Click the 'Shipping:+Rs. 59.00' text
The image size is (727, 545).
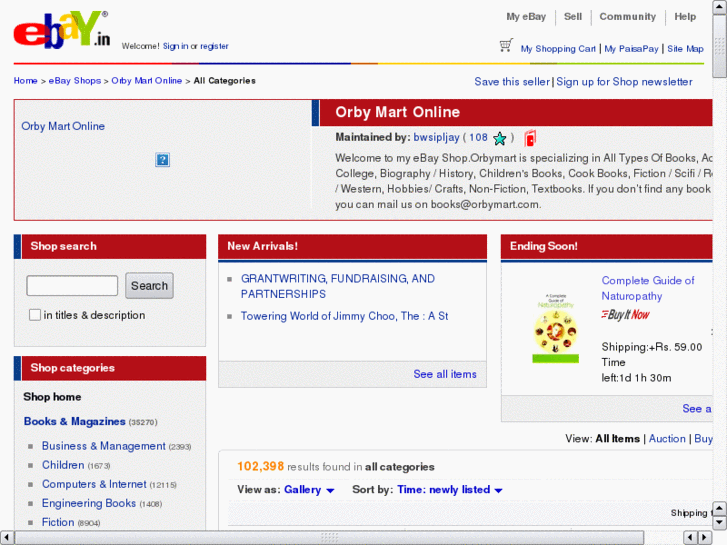pos(651,347)
